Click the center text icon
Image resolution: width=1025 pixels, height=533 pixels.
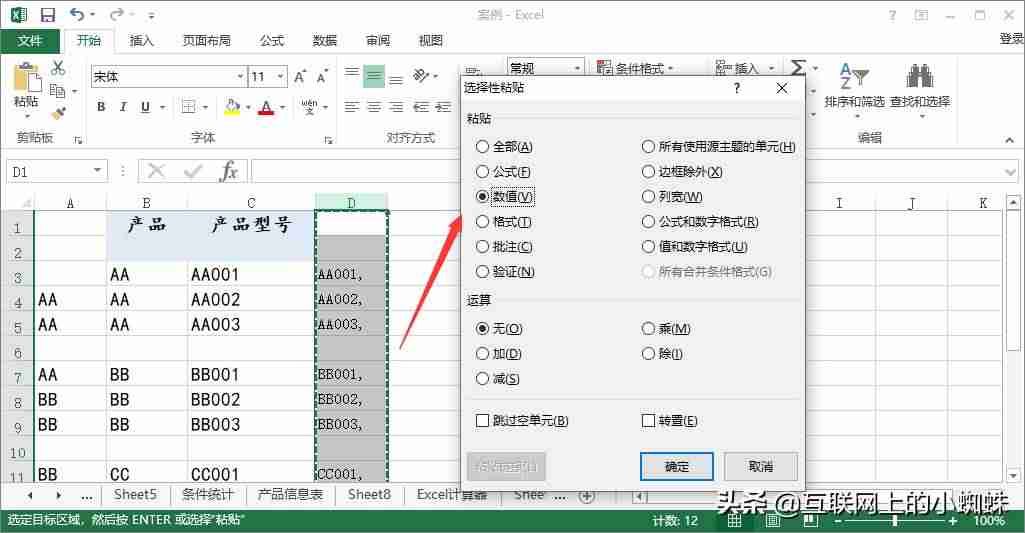click(374, 107)
